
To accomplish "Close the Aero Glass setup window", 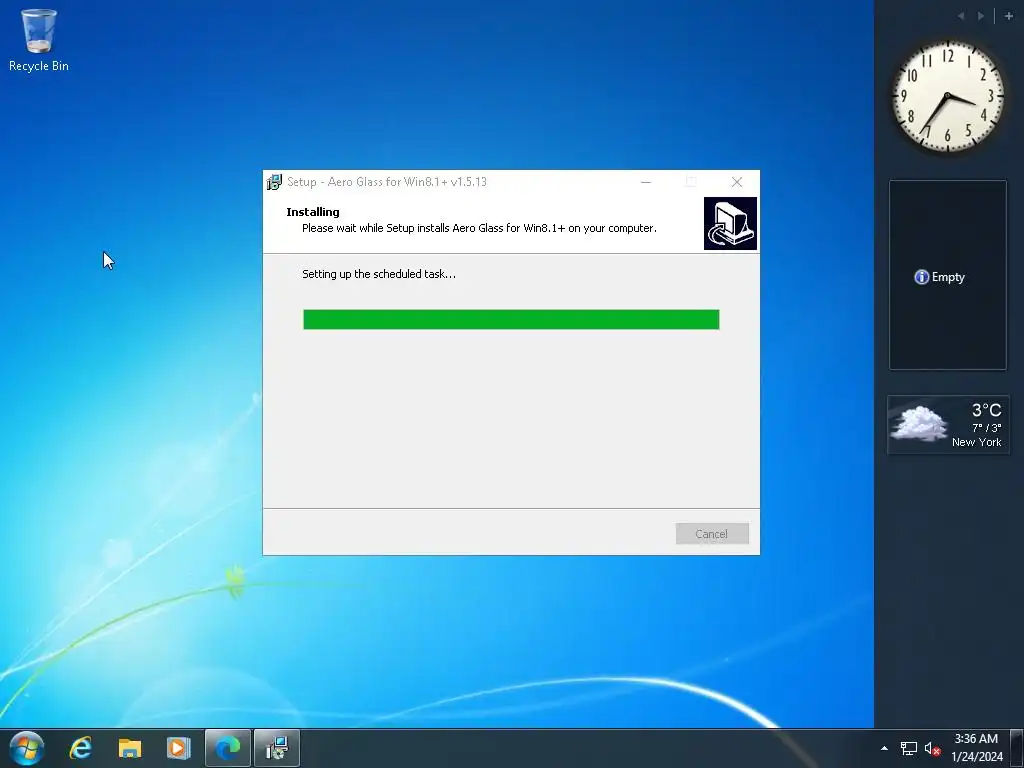I will 737,182.
